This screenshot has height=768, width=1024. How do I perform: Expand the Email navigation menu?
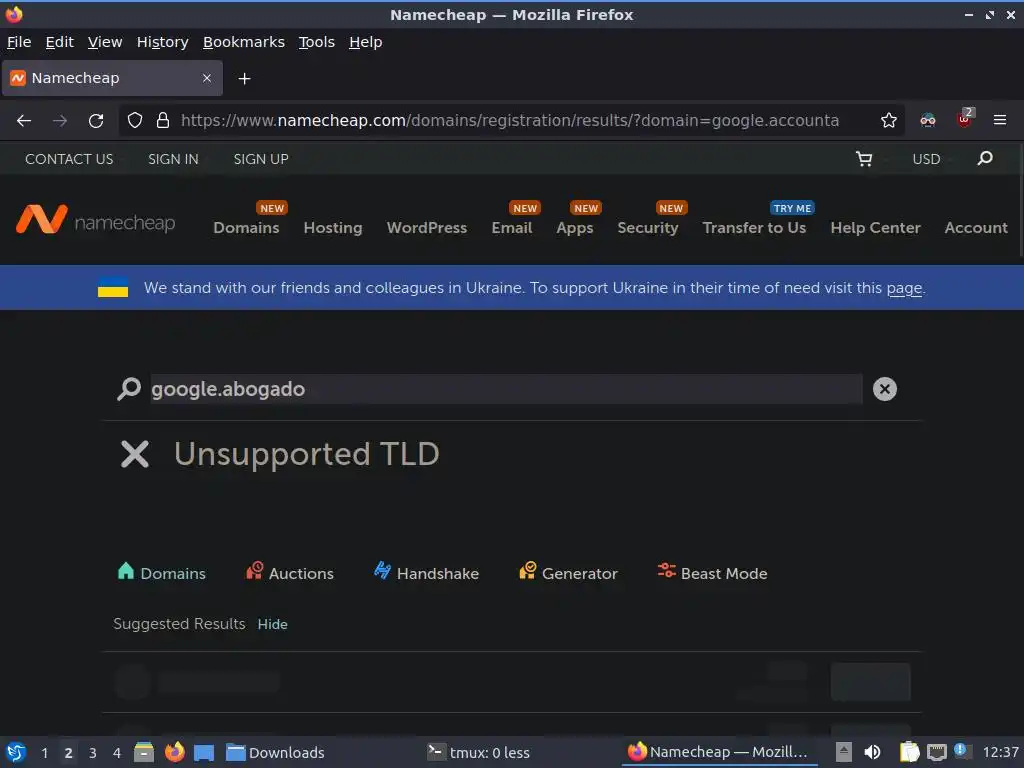(512, 227)
